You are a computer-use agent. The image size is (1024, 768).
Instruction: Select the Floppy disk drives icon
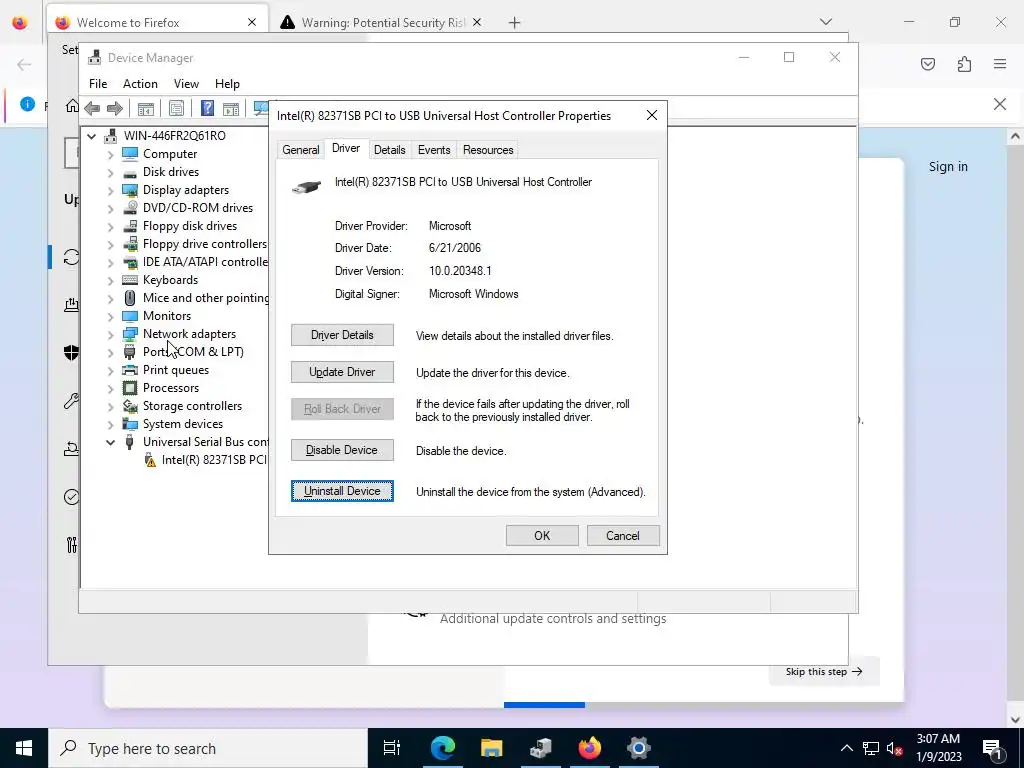(x=130, y=226)
